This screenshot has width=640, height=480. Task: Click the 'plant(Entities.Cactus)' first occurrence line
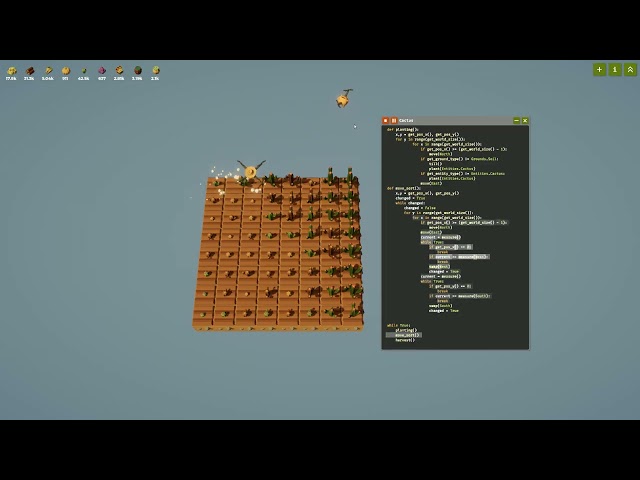pos(452,169)
